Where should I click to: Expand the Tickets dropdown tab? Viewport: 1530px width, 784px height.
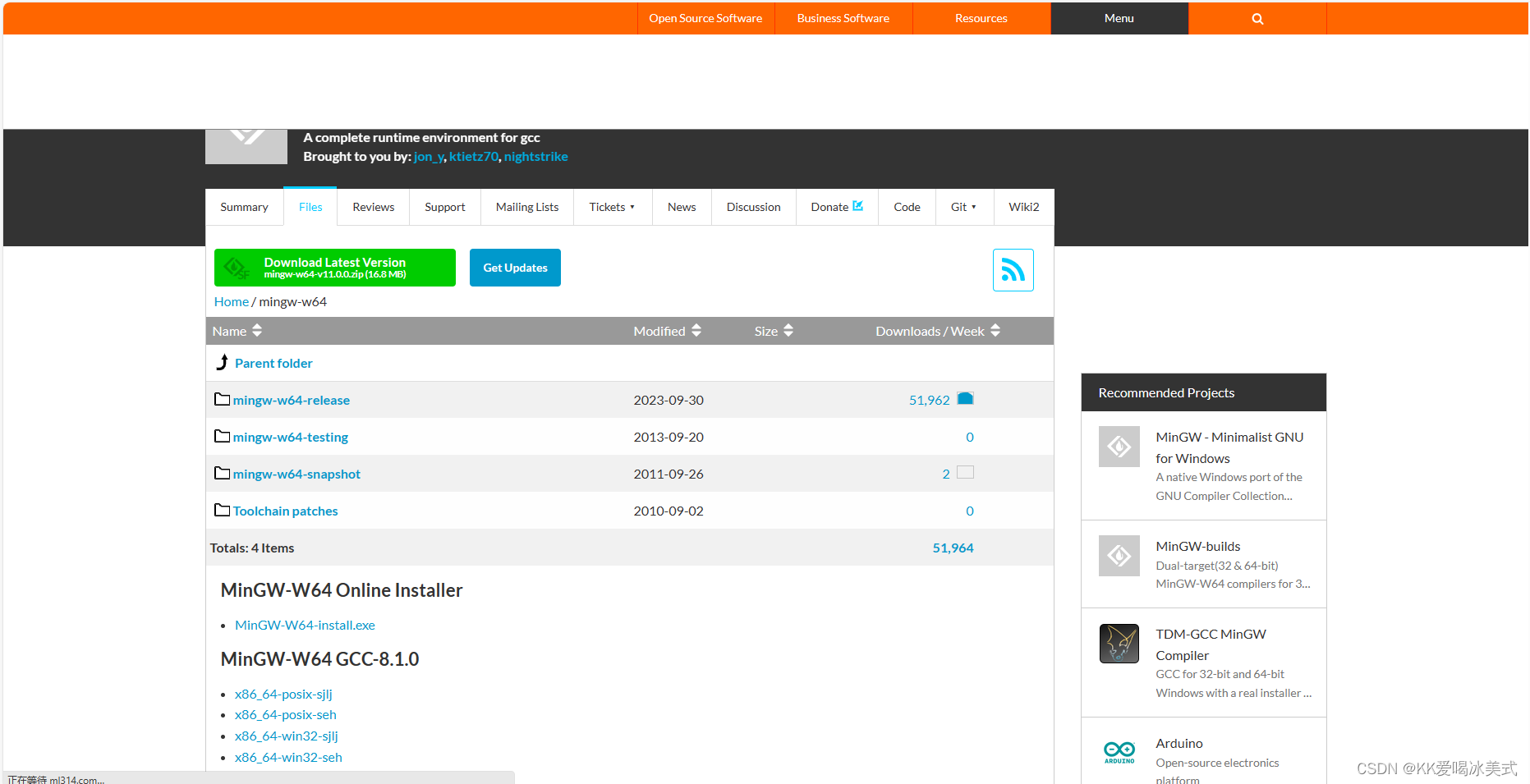pos(612,207)
